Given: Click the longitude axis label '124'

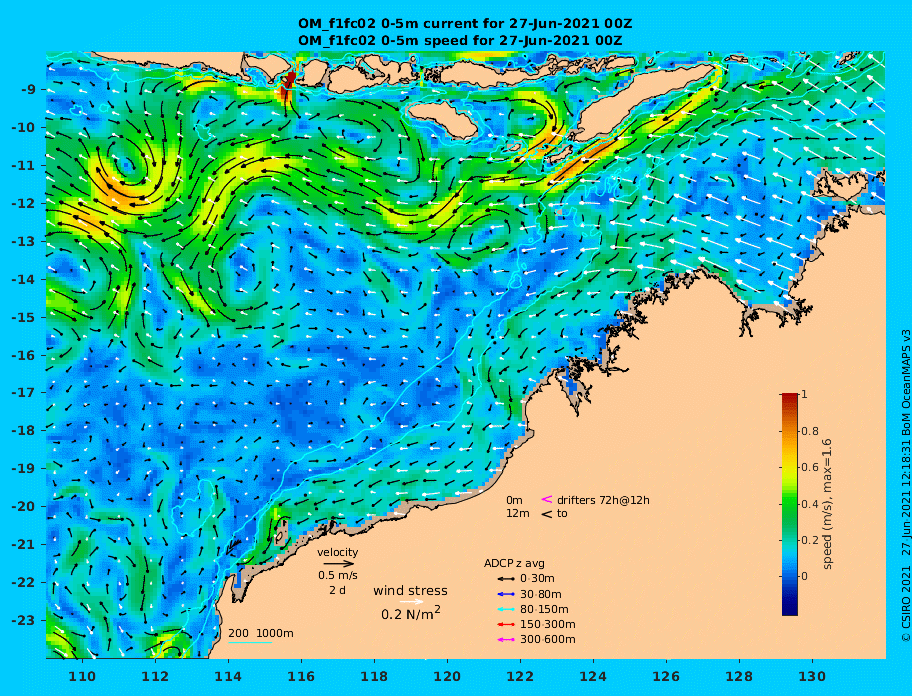Looking at the screenshot, I should click(x=593, y=677).
